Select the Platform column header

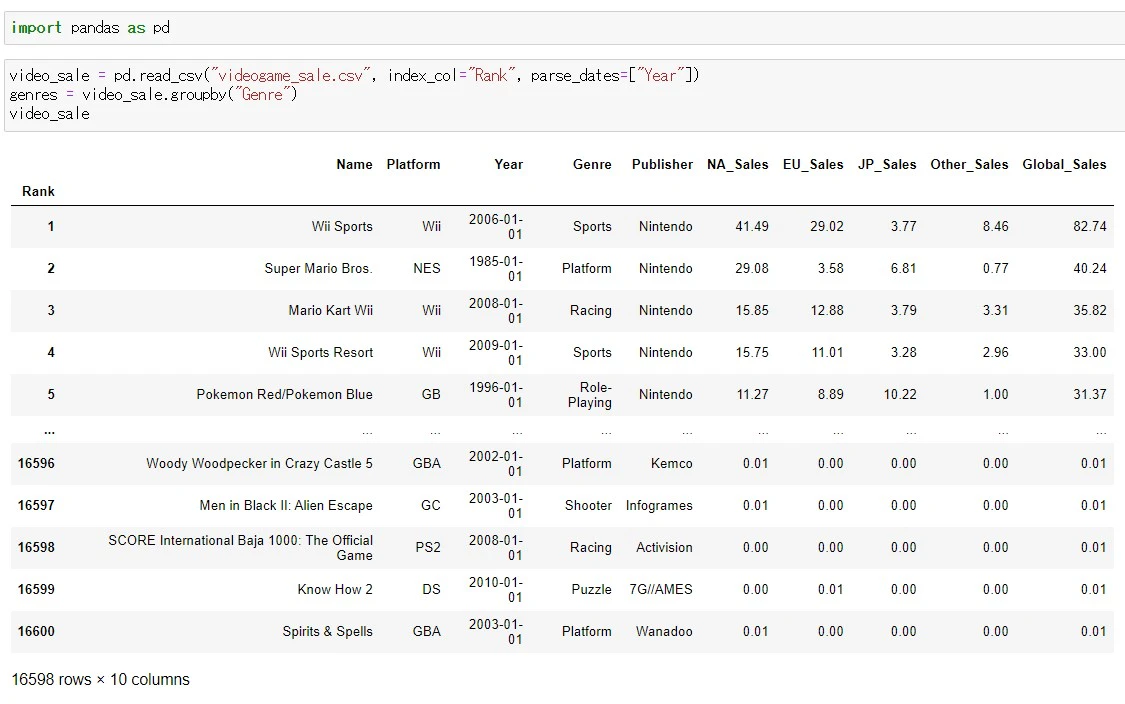(x=413, y=164)
